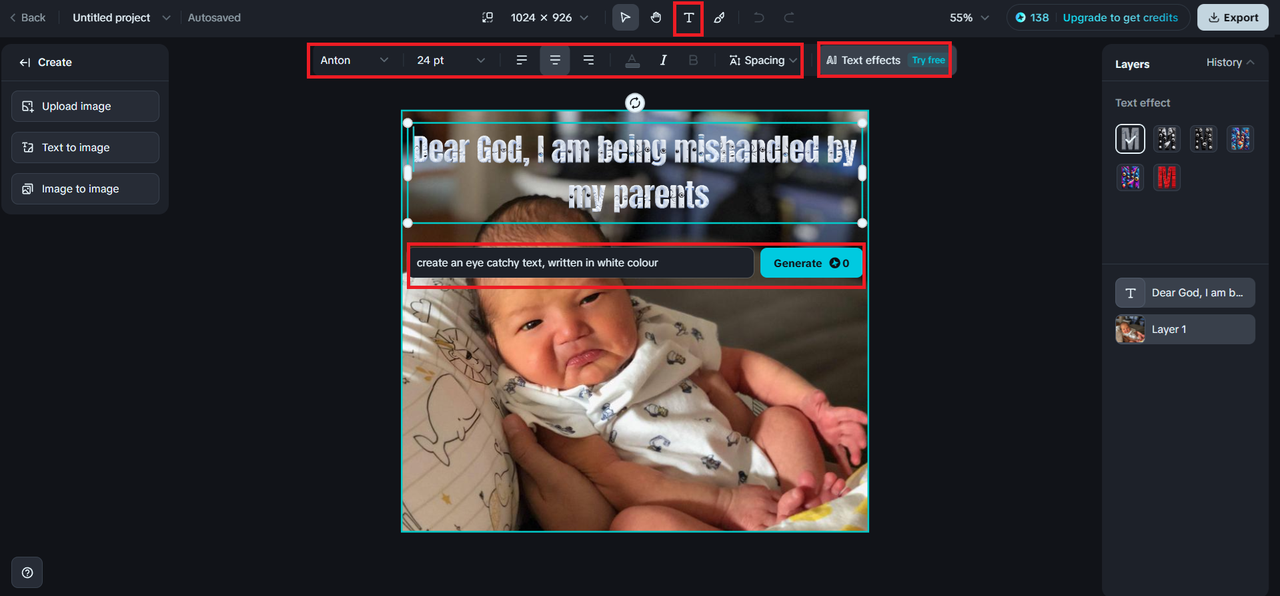This screenshot has height=596, width=1280.
Task: Click the Untitled project name
Action: click(x=111, y=18)
